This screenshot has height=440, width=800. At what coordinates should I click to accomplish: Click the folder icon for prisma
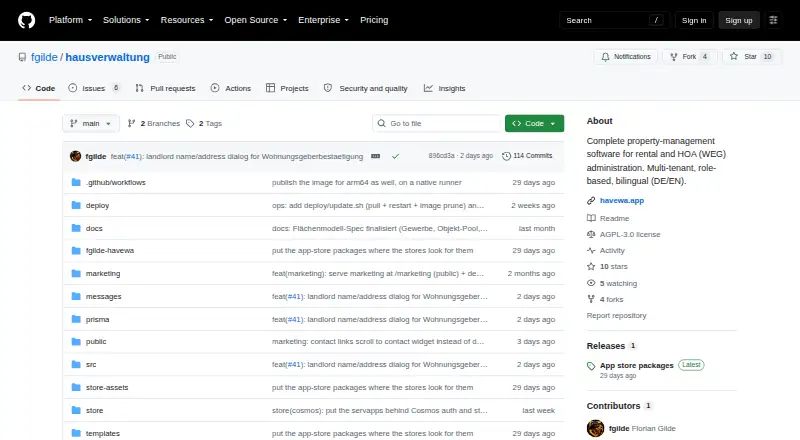point(76,320)
